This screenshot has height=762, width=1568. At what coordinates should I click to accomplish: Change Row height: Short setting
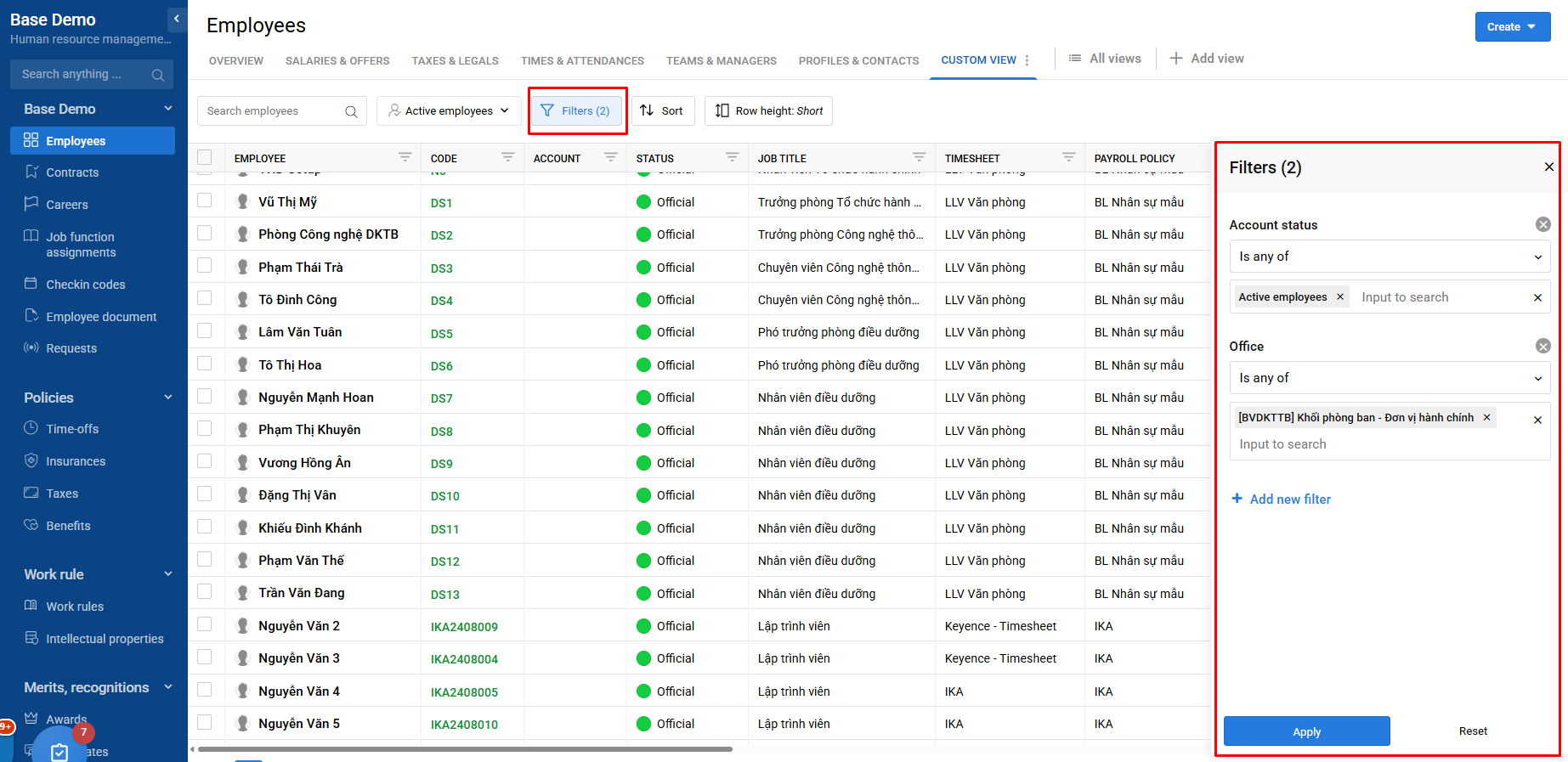click(x=768, y=111)
